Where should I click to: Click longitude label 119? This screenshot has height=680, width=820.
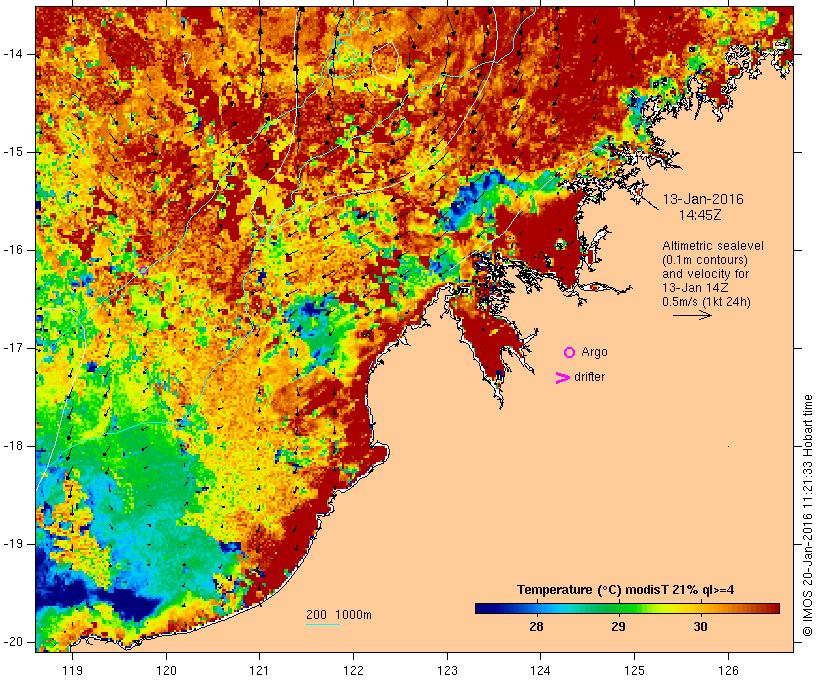72,670
